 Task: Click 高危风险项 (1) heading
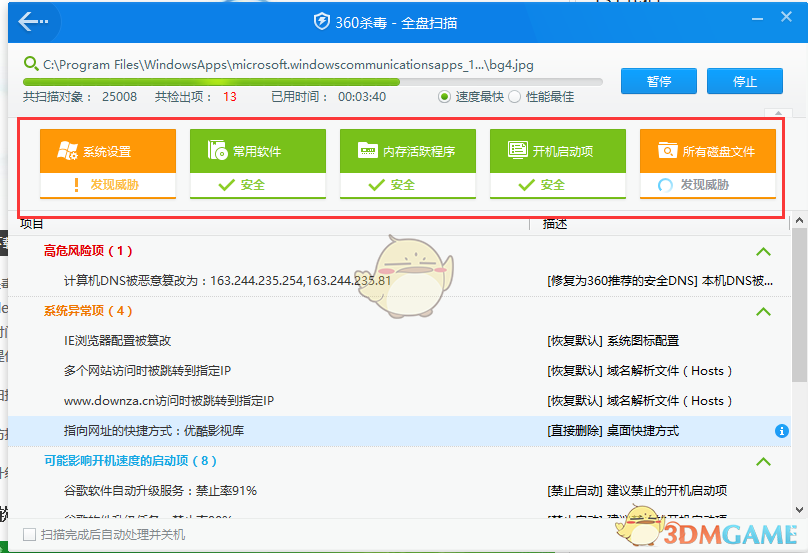click(x=88, y=251)
